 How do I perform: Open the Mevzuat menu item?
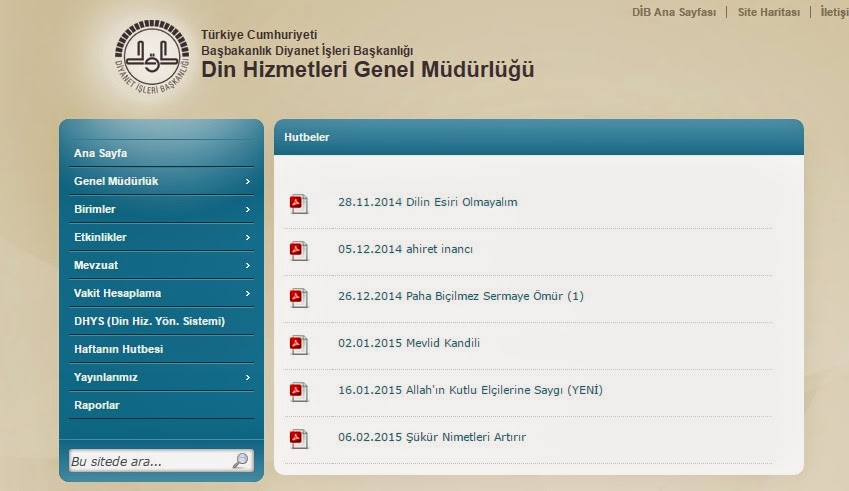point(161,265)
